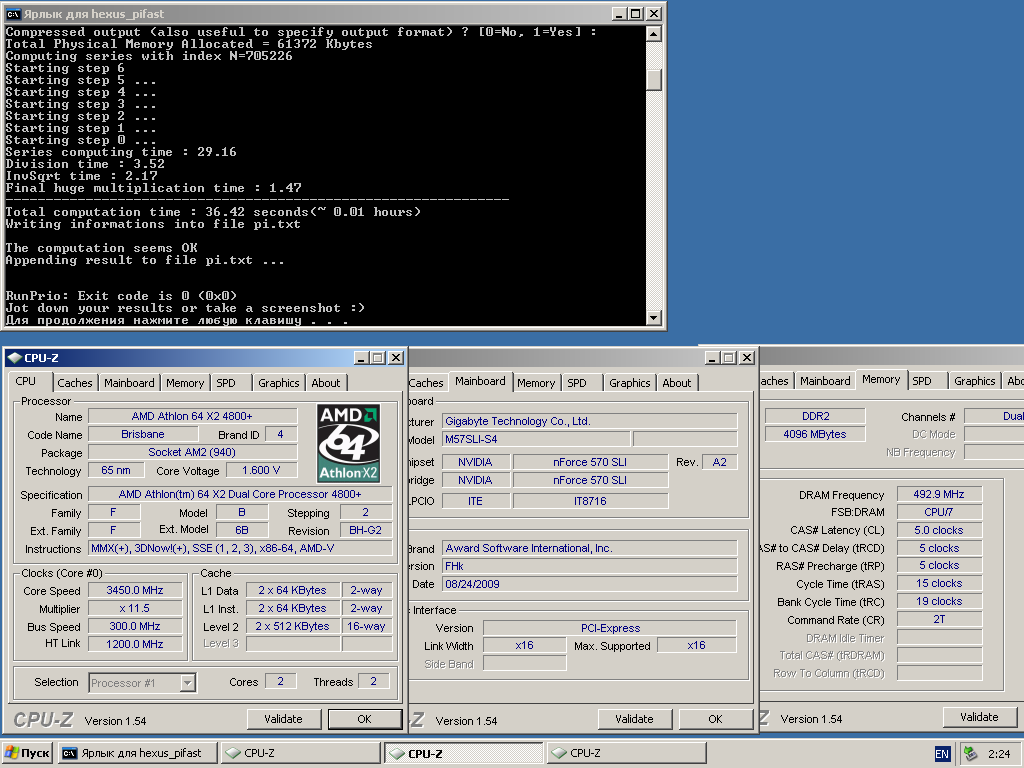Click Instructions field listing MMX(+), 3DNow!(+)

pyautogui.click(x=240, y=549)
